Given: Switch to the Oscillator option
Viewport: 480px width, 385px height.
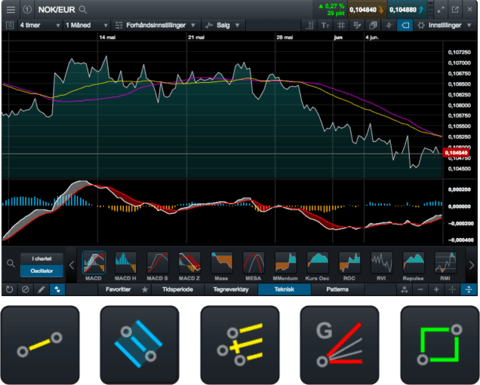Looking at the screenshot, I should point(42,271).
